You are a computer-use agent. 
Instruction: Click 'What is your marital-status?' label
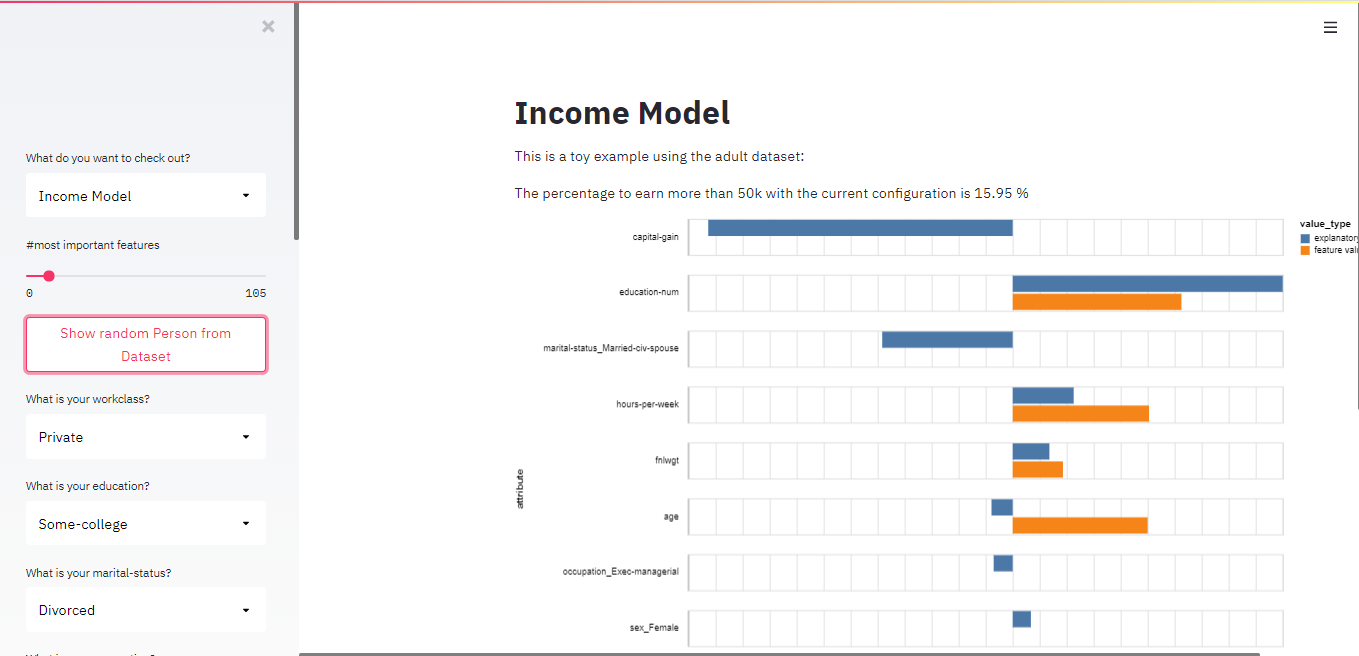point(99,573)
